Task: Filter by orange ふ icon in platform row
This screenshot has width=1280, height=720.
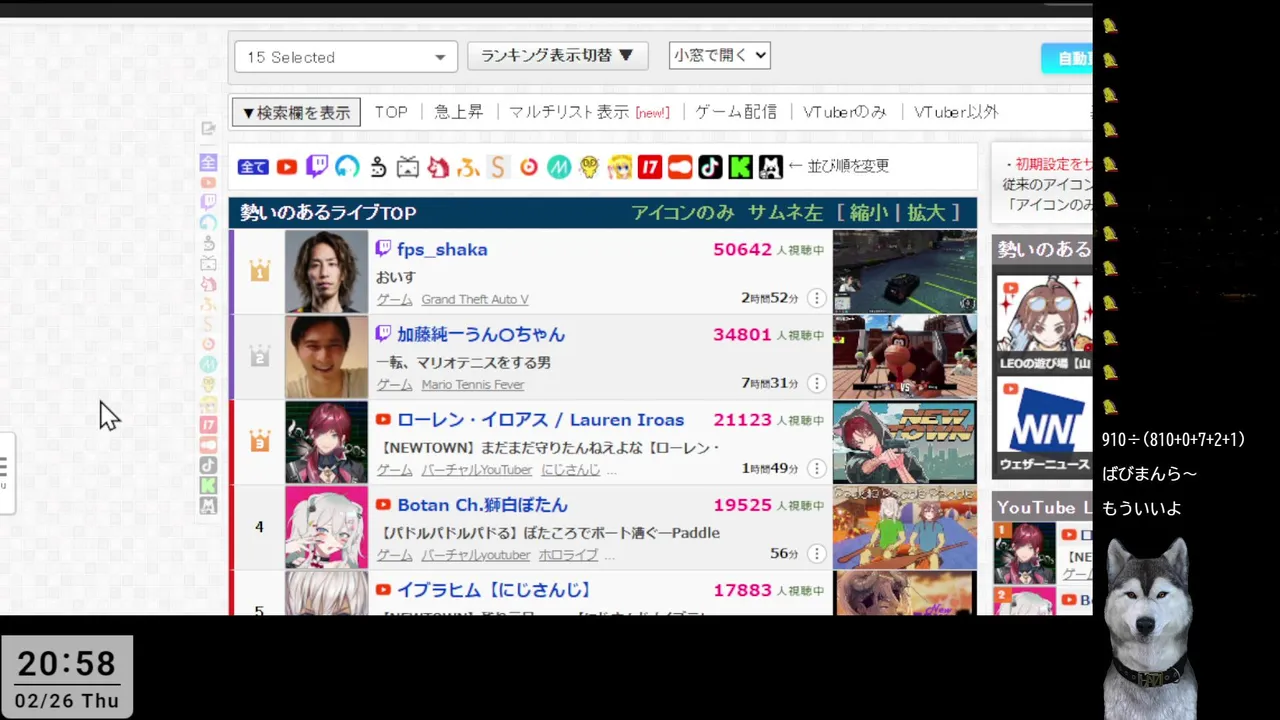Action: click(468, 167)
